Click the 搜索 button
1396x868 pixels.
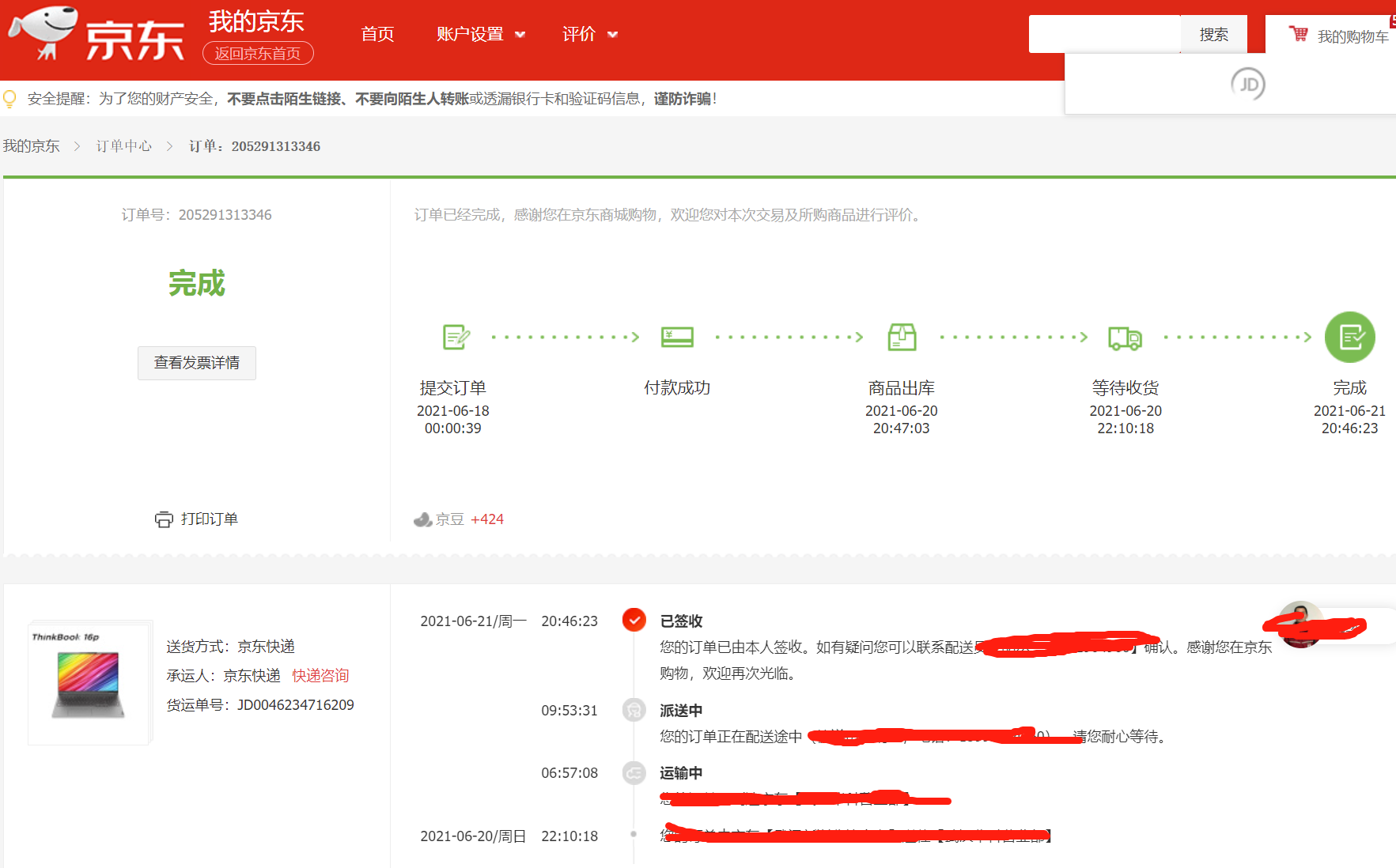coord(1213,34)
